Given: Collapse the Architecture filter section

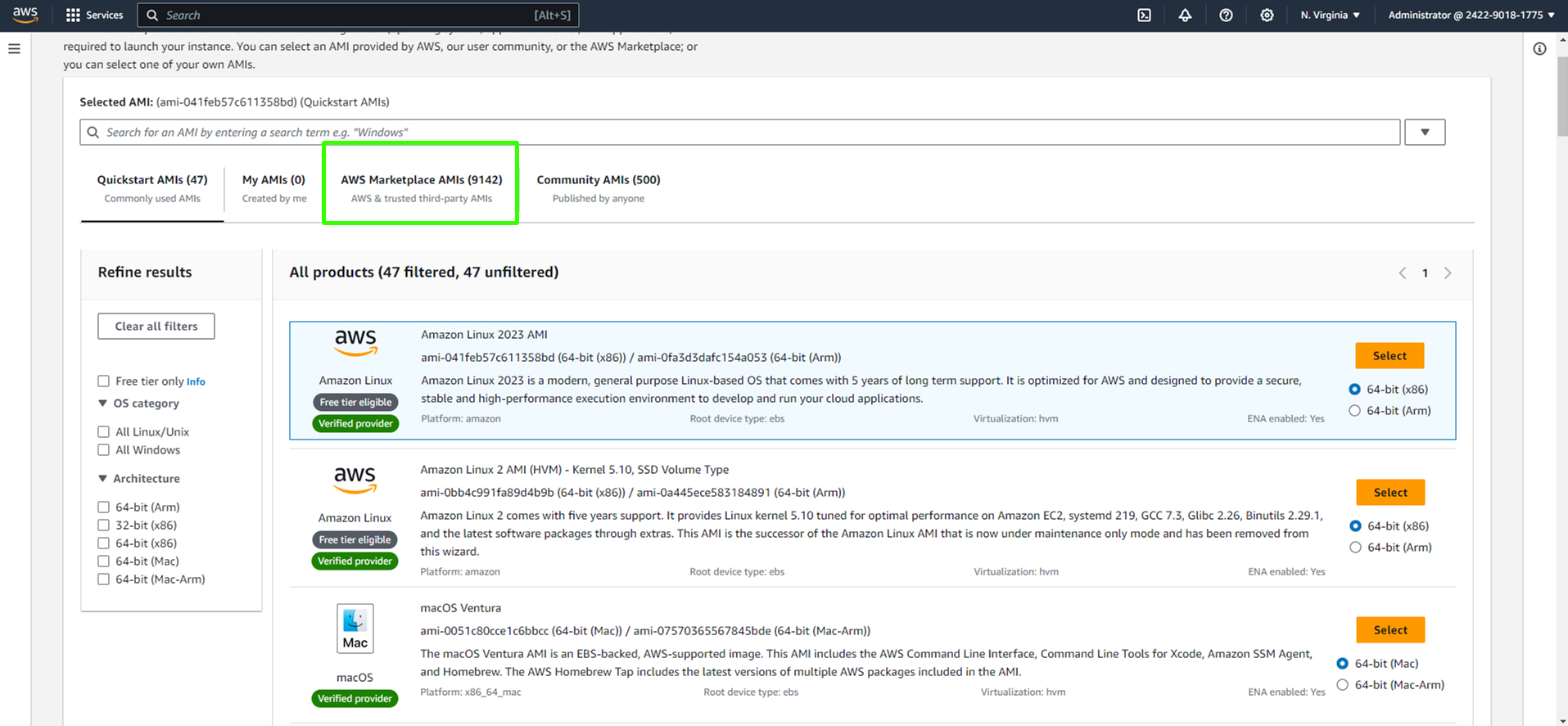Looking at the screenshot, I should tap(102, 478).
